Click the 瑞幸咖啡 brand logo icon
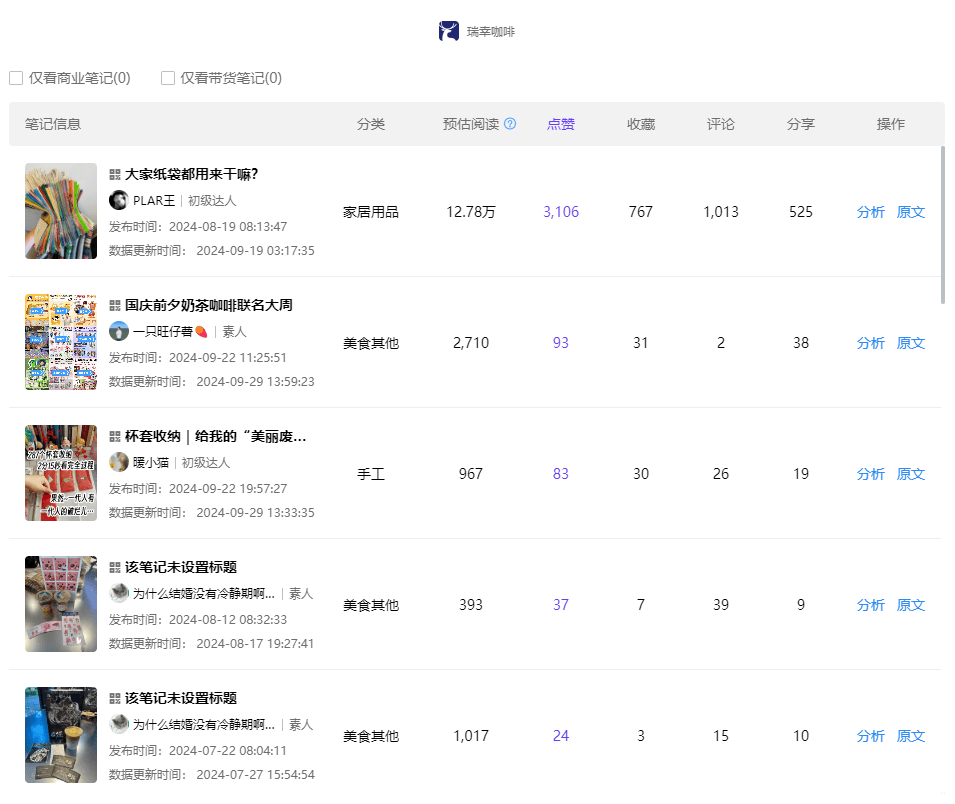The height and width of the screenshot is (804, 955). point(449,31)
